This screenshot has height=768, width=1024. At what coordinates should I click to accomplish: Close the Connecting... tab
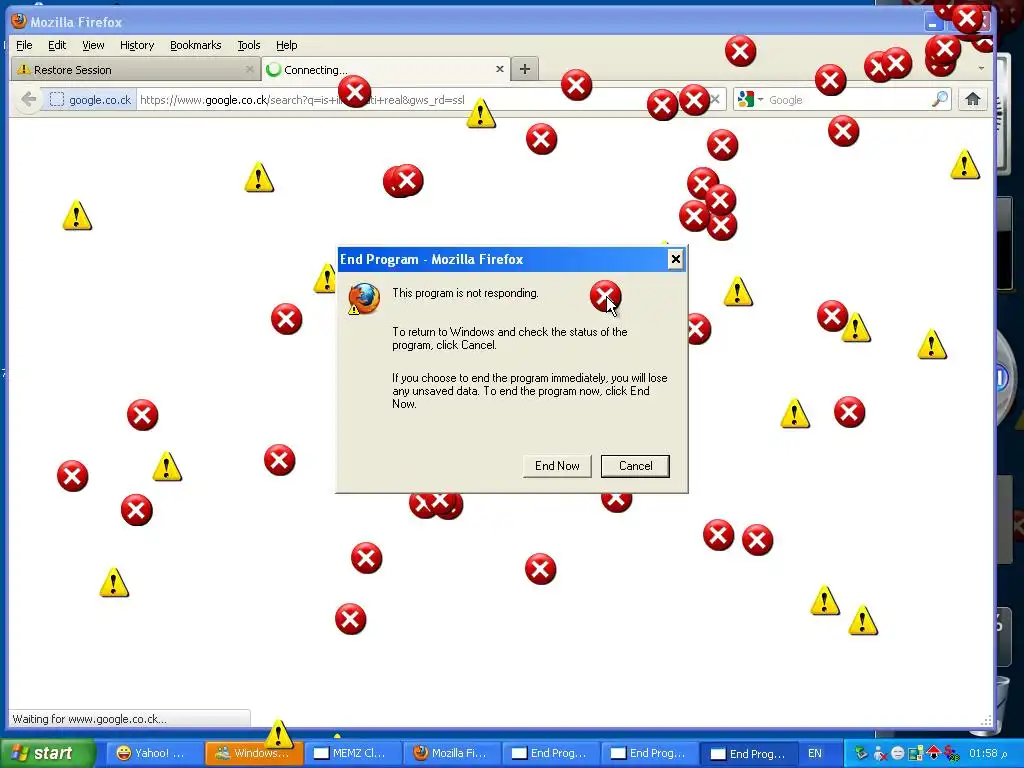click(x=500, y=69)
